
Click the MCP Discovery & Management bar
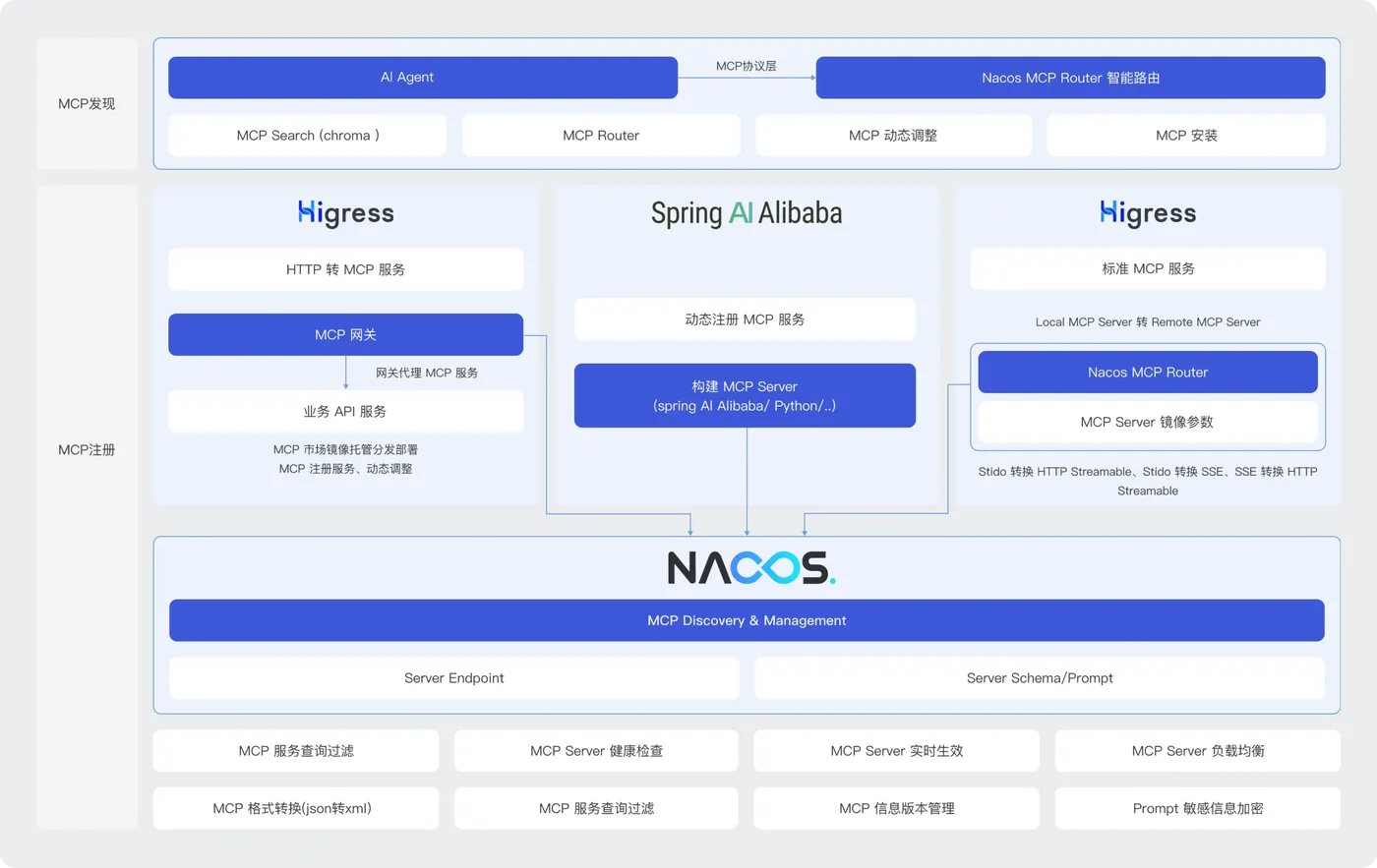tap(747, 620)
